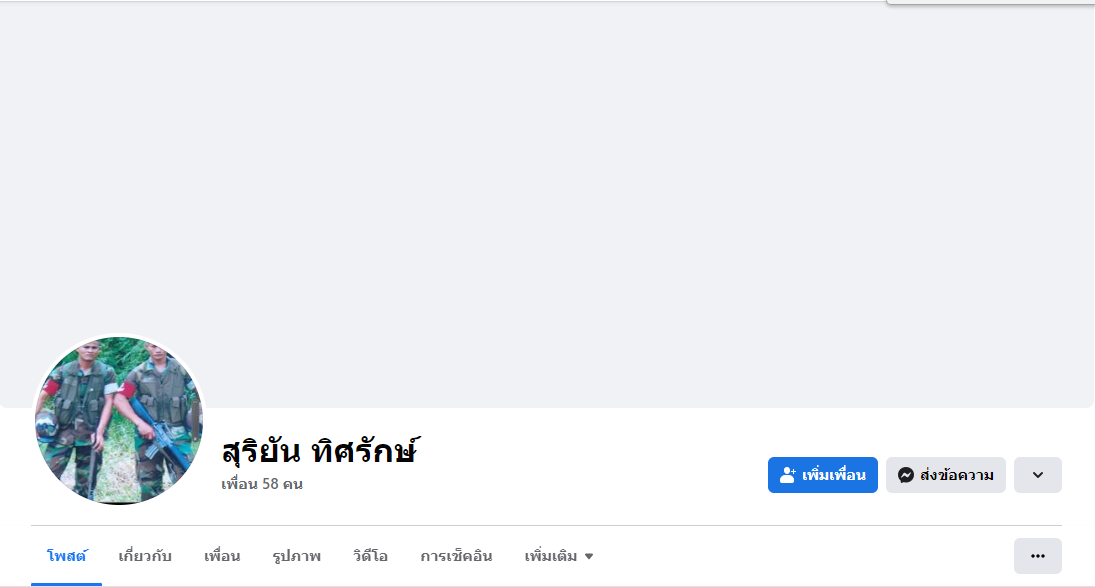Open the circular profile picture
Image resolution: width=1095 pixels, height=587 pixels.
(x=119, y=420)
